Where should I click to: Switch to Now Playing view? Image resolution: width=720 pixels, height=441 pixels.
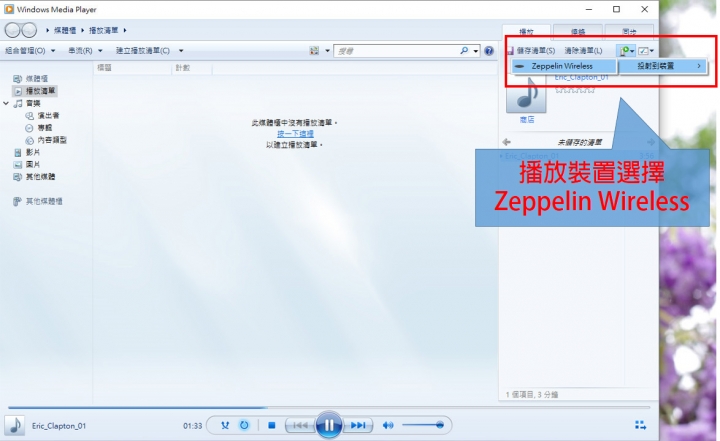(641, 425)
